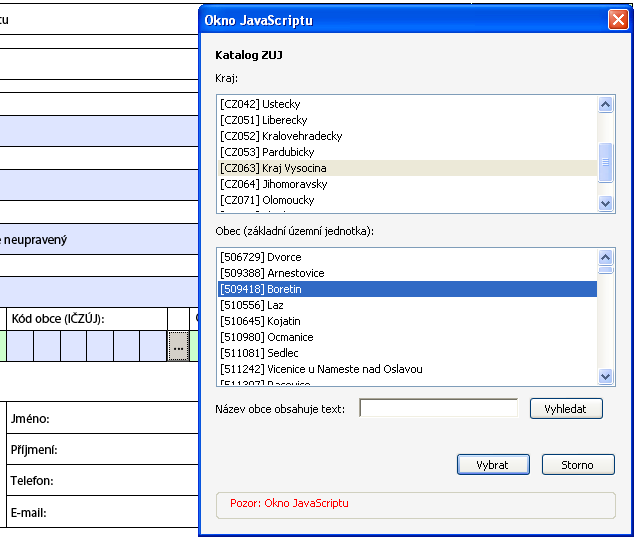Confirm selection with Vybrat button
The height and width of the screenshot is (539, 637).
(493, 465)
